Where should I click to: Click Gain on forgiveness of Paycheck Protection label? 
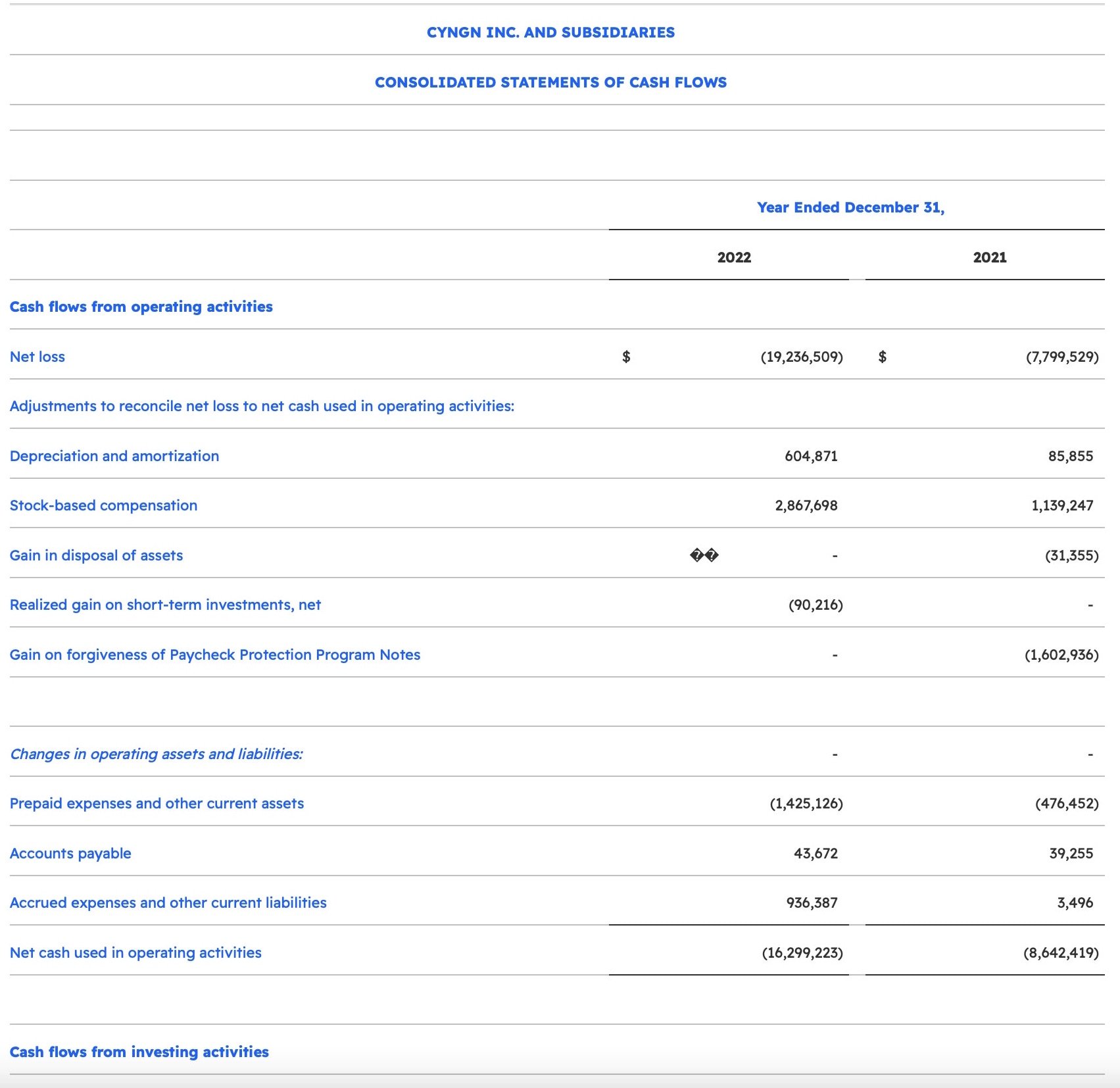pos(215,655)
